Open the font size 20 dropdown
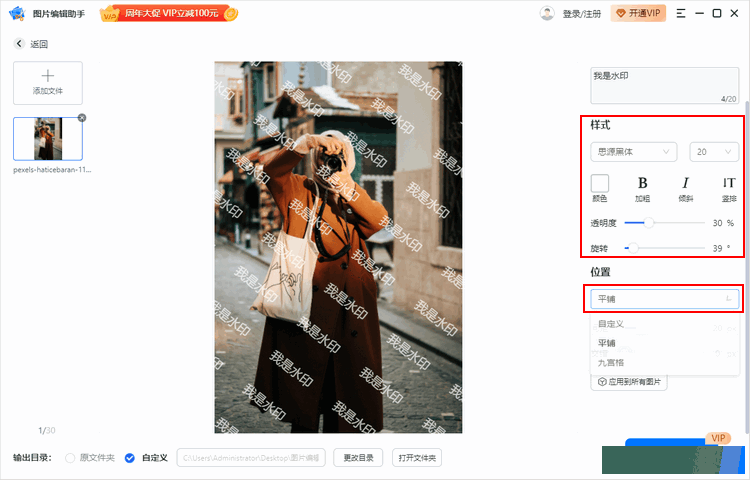Screen dimensions: 750x480 714,152
